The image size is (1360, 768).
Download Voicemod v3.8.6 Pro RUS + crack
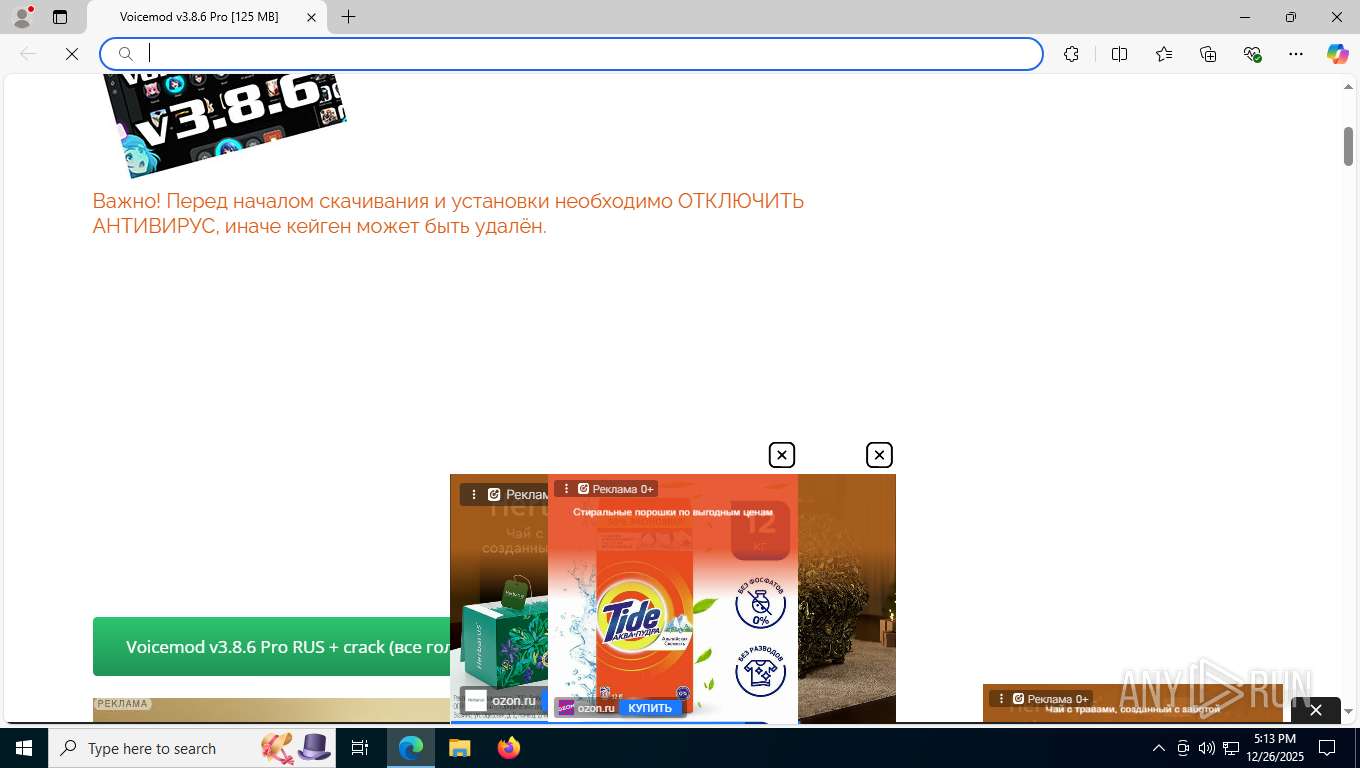pyautogui.click(x=271, y=647)
